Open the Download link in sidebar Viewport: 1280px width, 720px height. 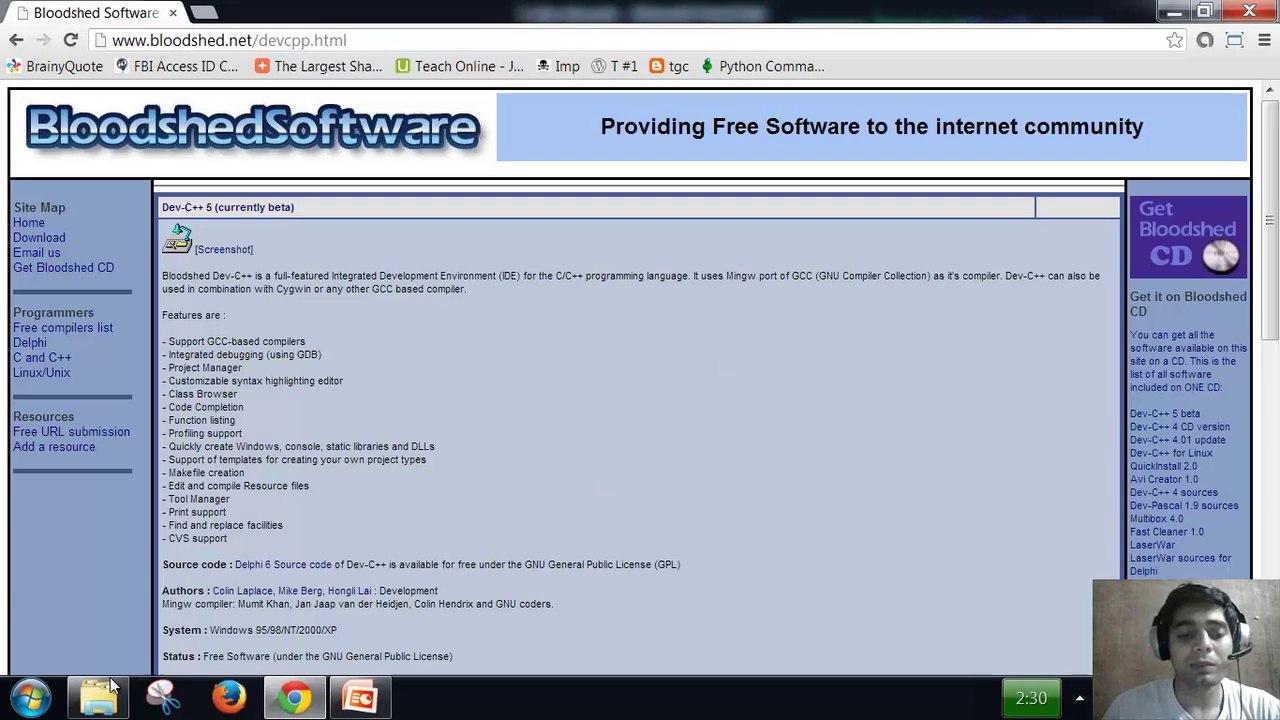point(39,238)
